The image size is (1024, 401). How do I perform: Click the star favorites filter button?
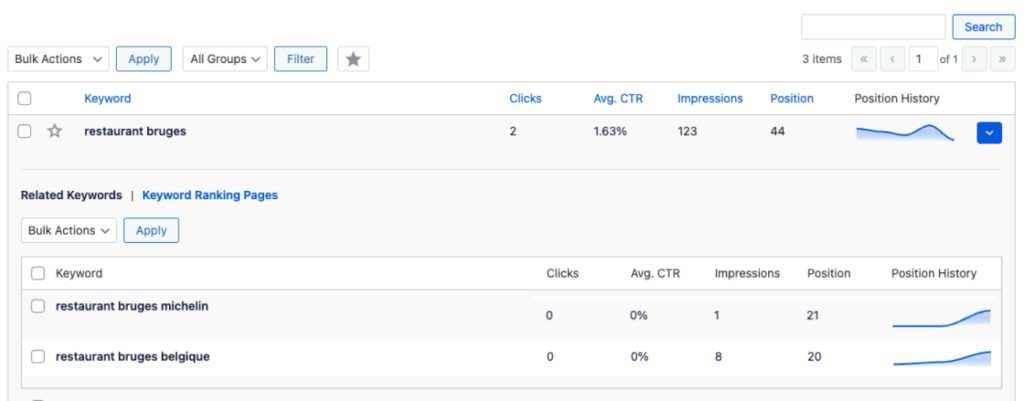coord(353,59)
